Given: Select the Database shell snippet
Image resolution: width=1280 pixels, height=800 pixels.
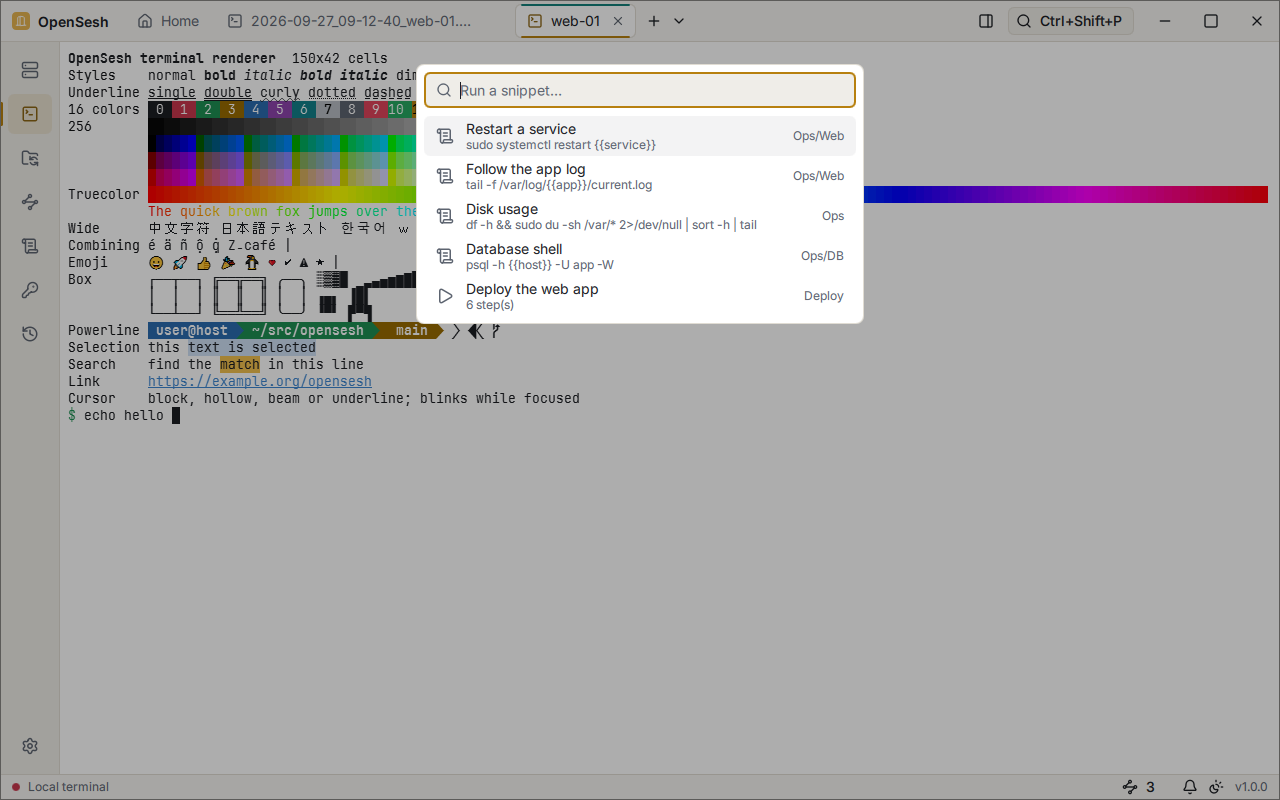Looking at the screenshot, I should point(640,256).
